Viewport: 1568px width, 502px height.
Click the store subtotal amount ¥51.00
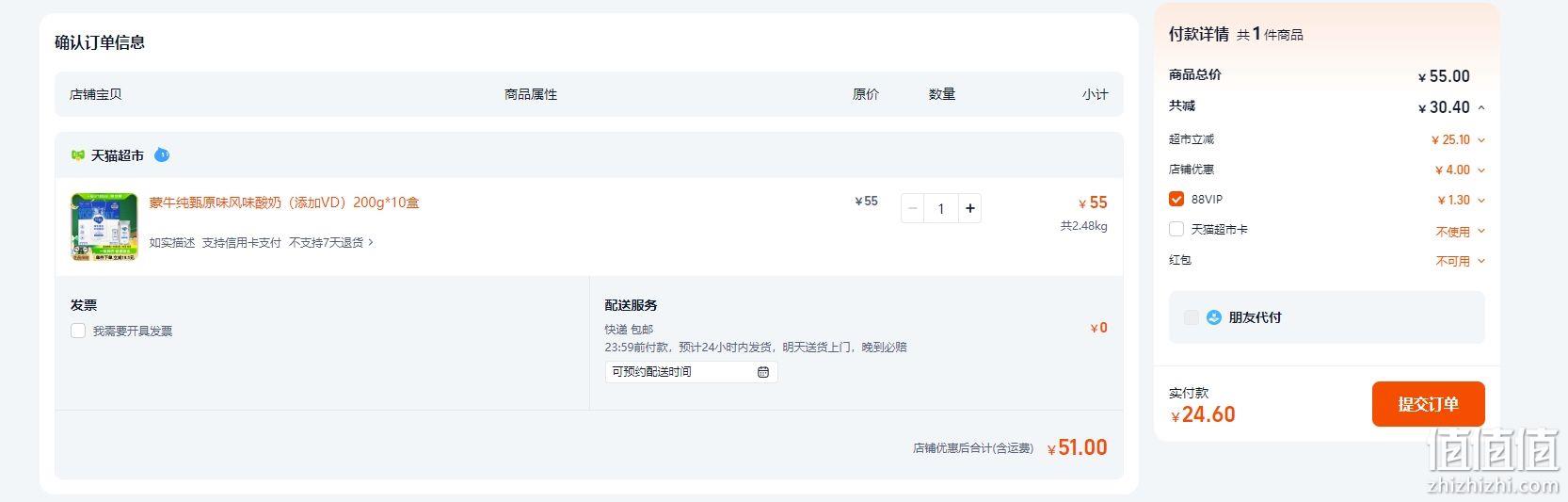(1078, 447)
